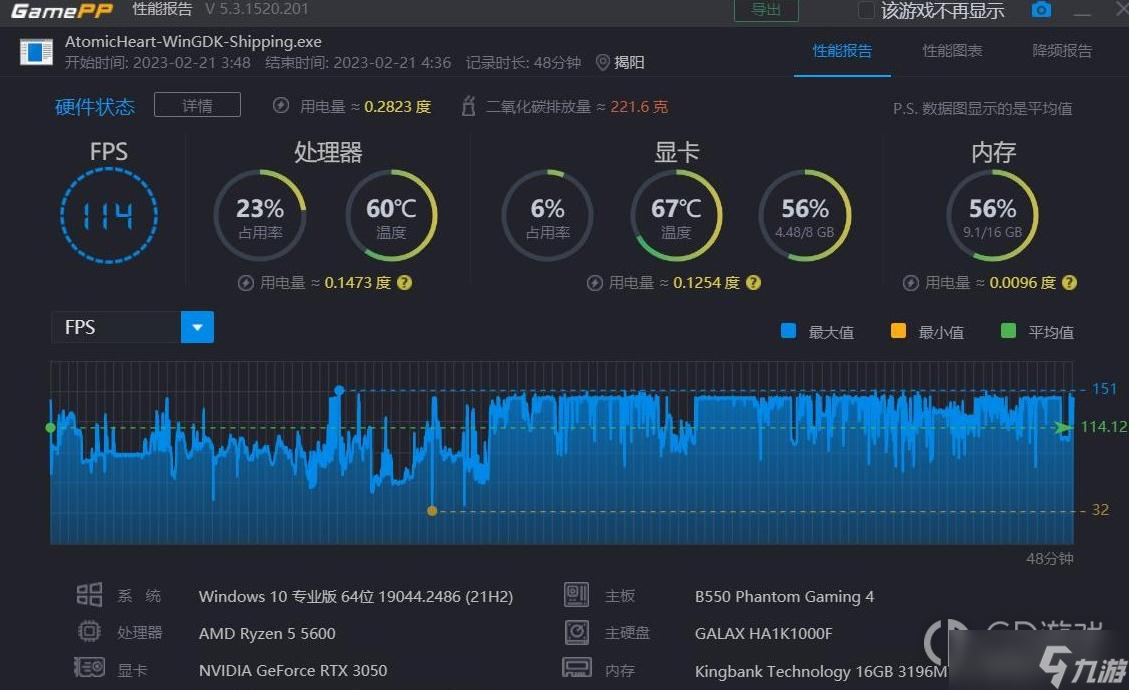The image size is (1129, 690).
Task: Click the GPU usage 6% gauge
Action: pyautogui.click(x=547, y=215)
